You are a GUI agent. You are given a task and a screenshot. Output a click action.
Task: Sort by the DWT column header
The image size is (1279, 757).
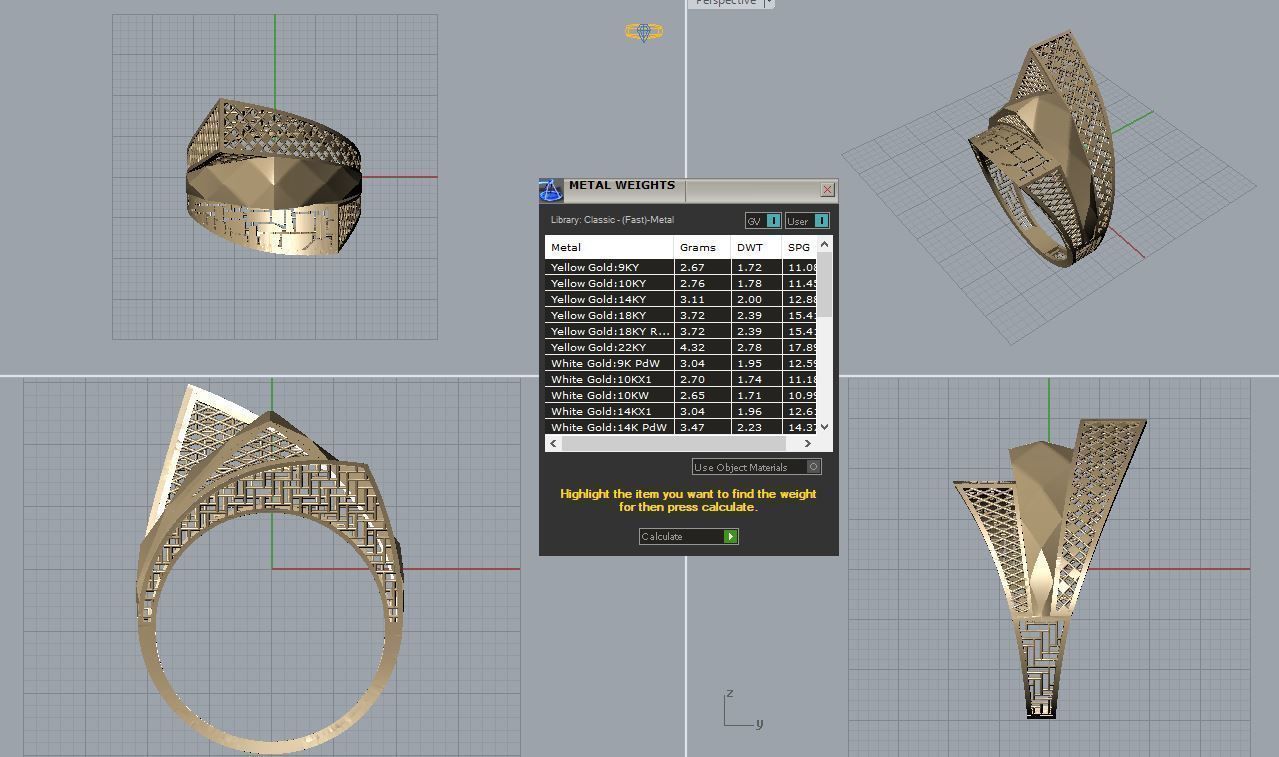click(756, 247)
